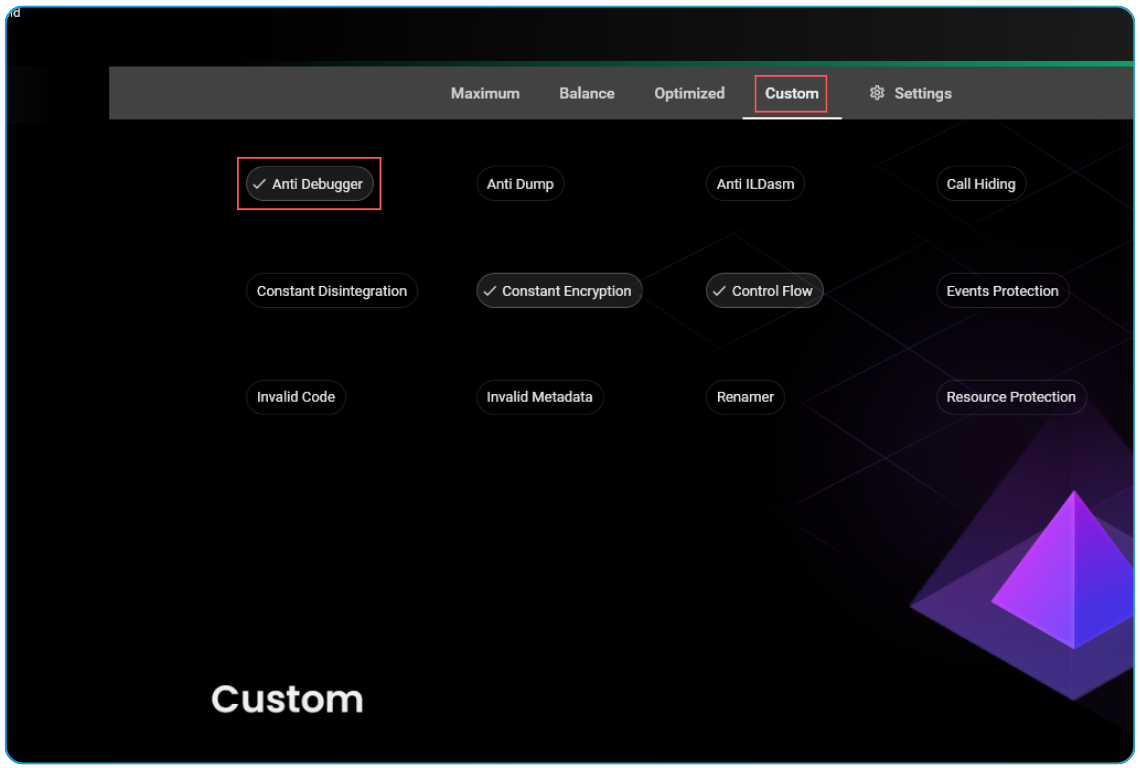Image resolution: width=1140 pixels, height=768 pixels.
Task: Enable the Renamer protection
Action: (745, 397)
